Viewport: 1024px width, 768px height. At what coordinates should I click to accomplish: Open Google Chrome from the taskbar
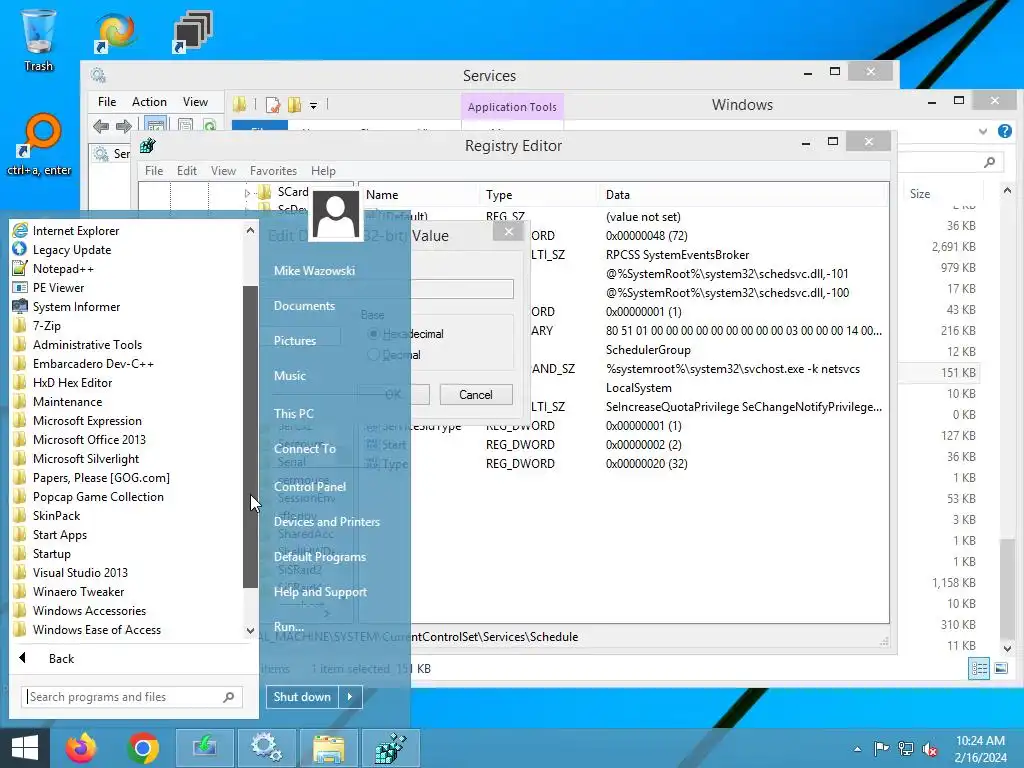click(143, 748)
